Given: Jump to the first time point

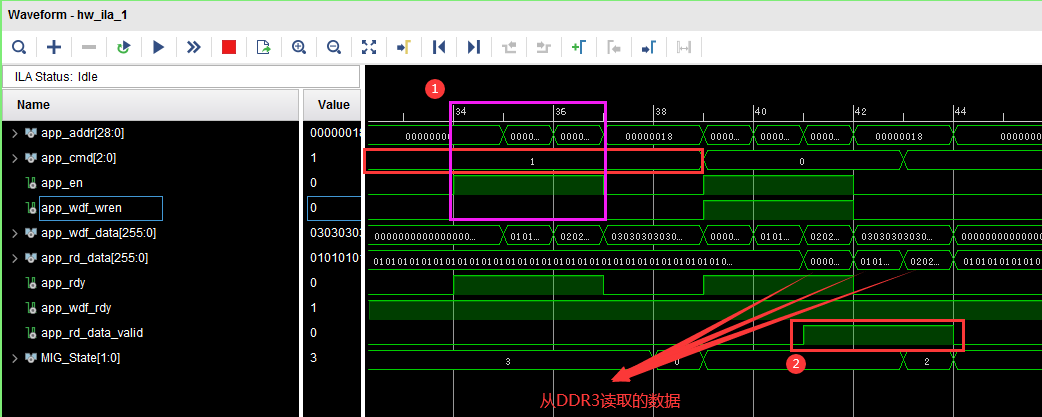Looking at the screenshot, I should (x=439, y=47).
